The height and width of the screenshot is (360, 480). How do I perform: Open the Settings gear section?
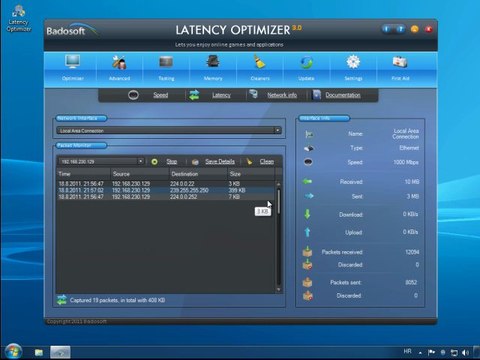353,69
